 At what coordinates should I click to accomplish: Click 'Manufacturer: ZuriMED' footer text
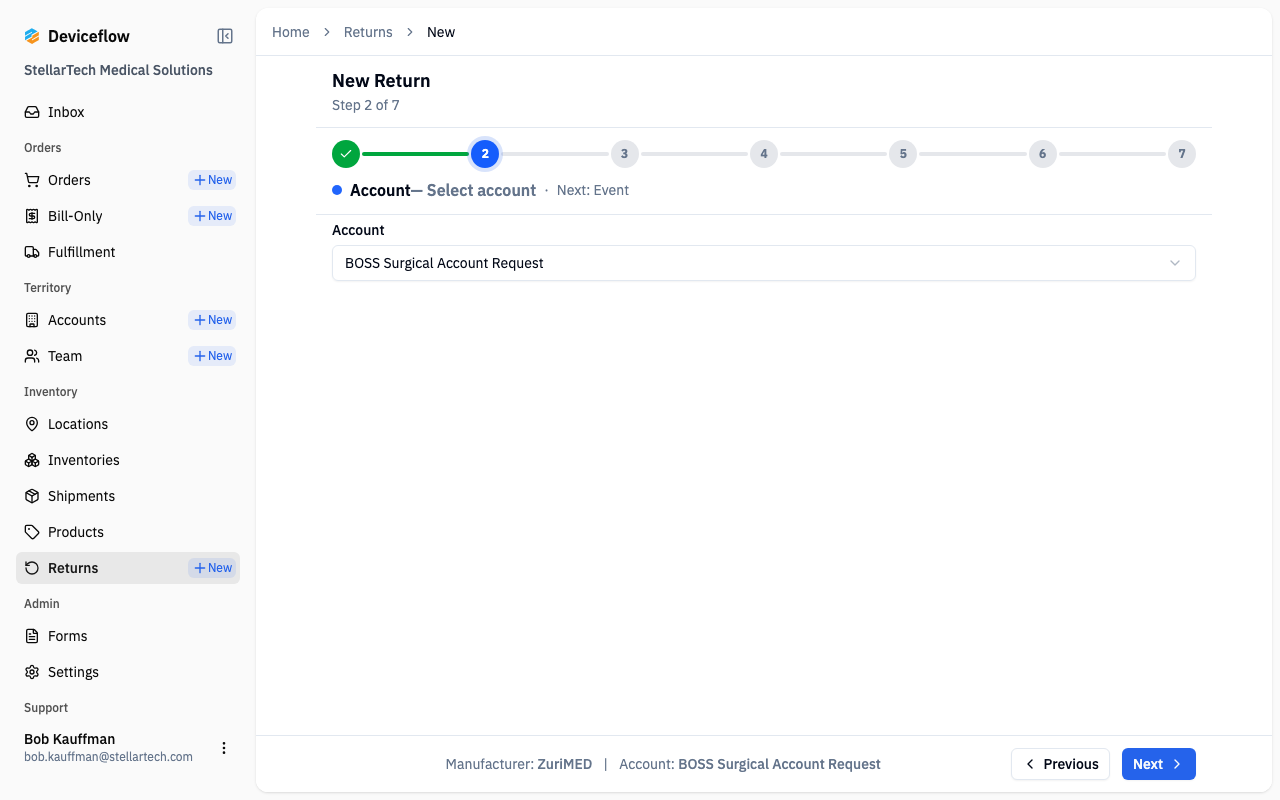click(519, 764)
